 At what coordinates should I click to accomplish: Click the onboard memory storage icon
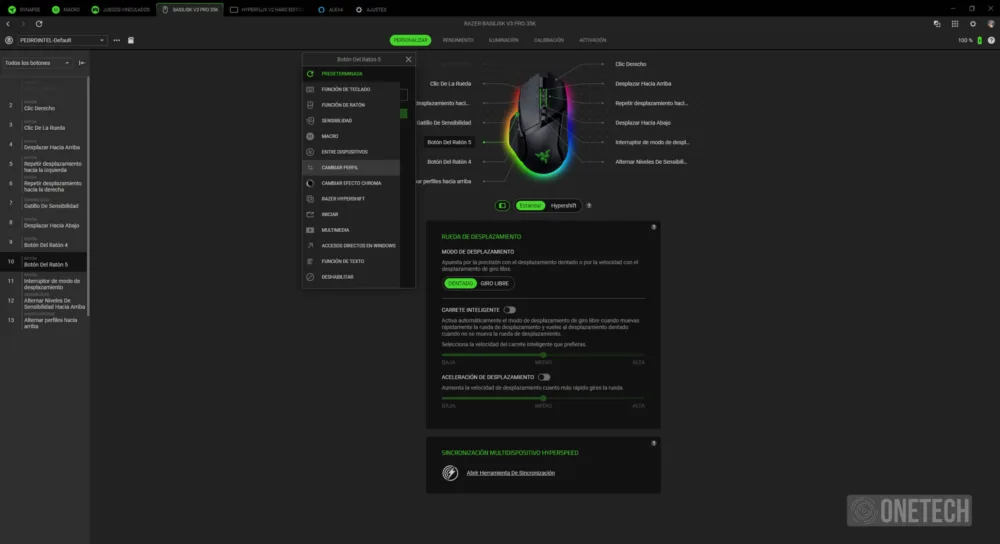tap(131, 40)
